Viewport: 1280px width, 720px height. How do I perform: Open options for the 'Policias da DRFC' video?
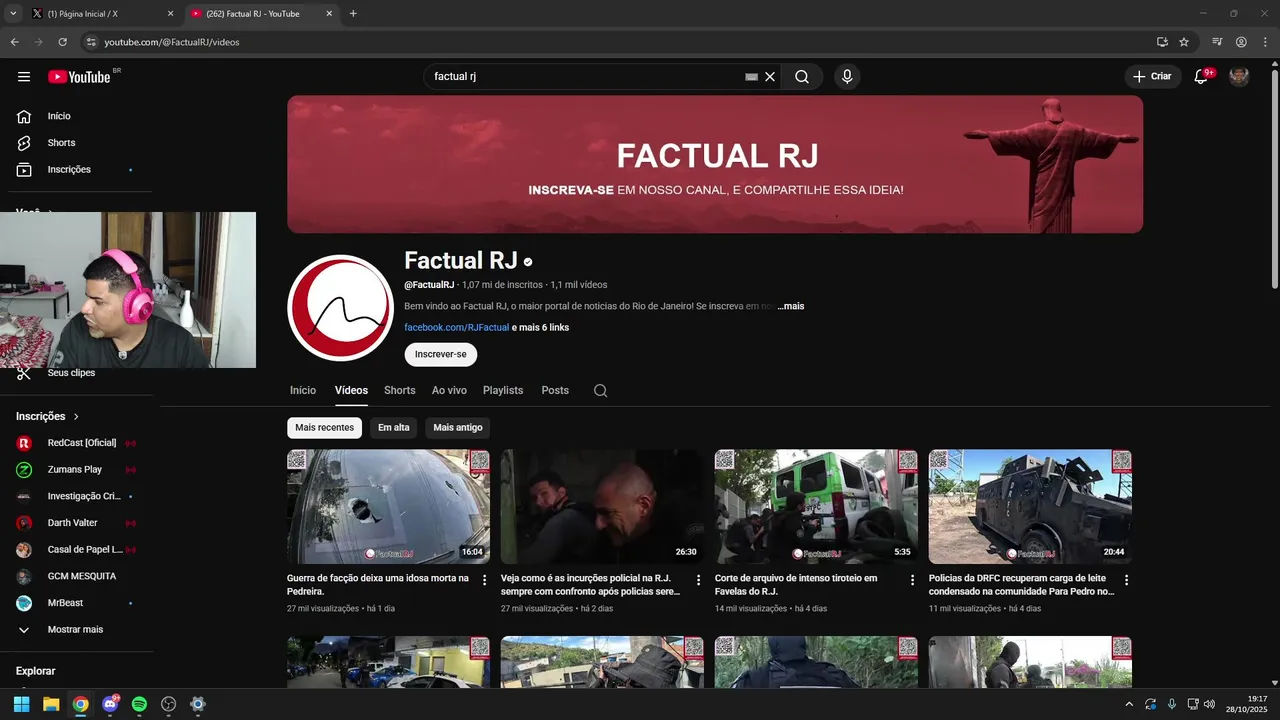pyautogui.click(x=1126, y=580)
